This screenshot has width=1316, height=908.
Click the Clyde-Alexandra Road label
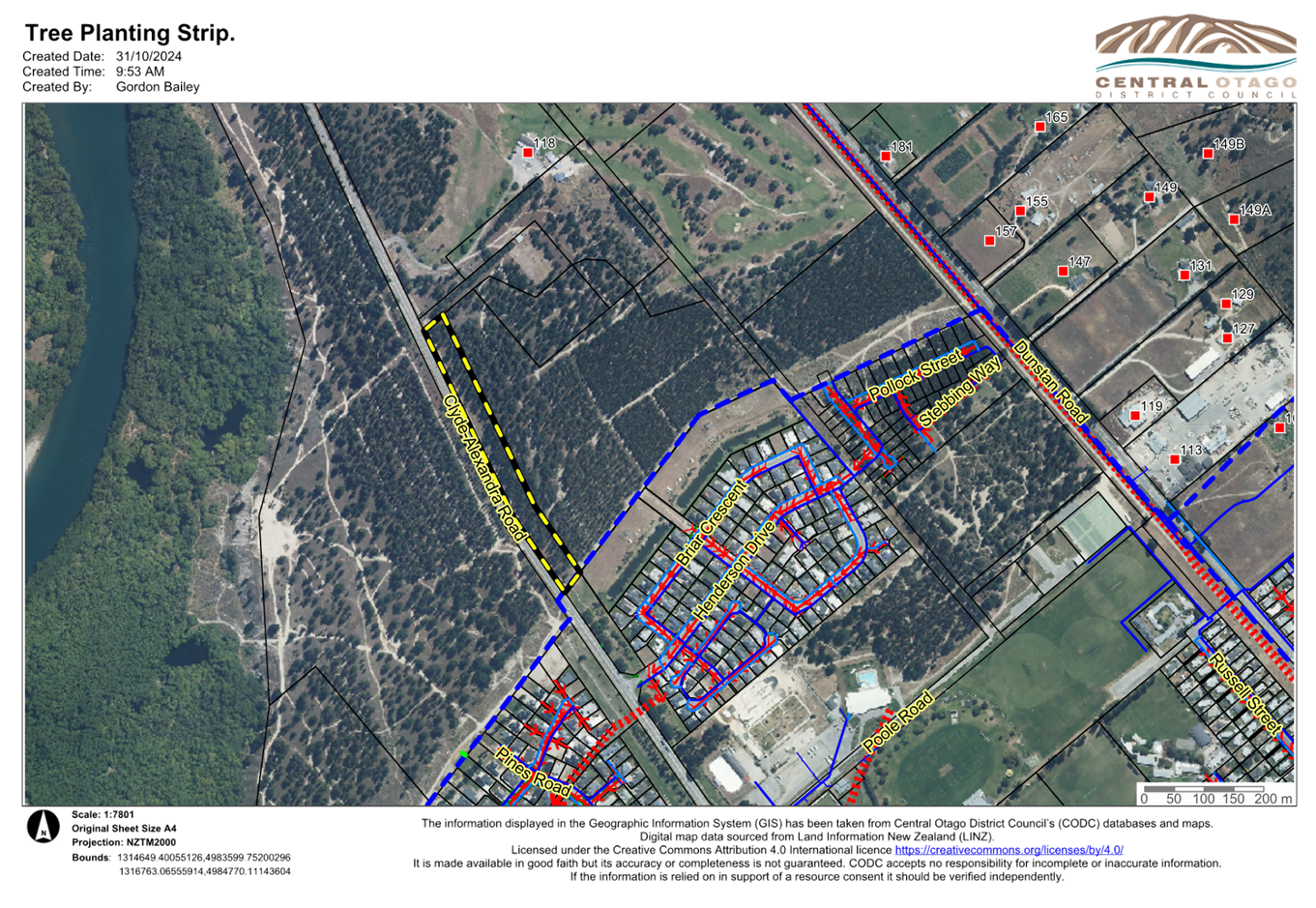(483, 467)
